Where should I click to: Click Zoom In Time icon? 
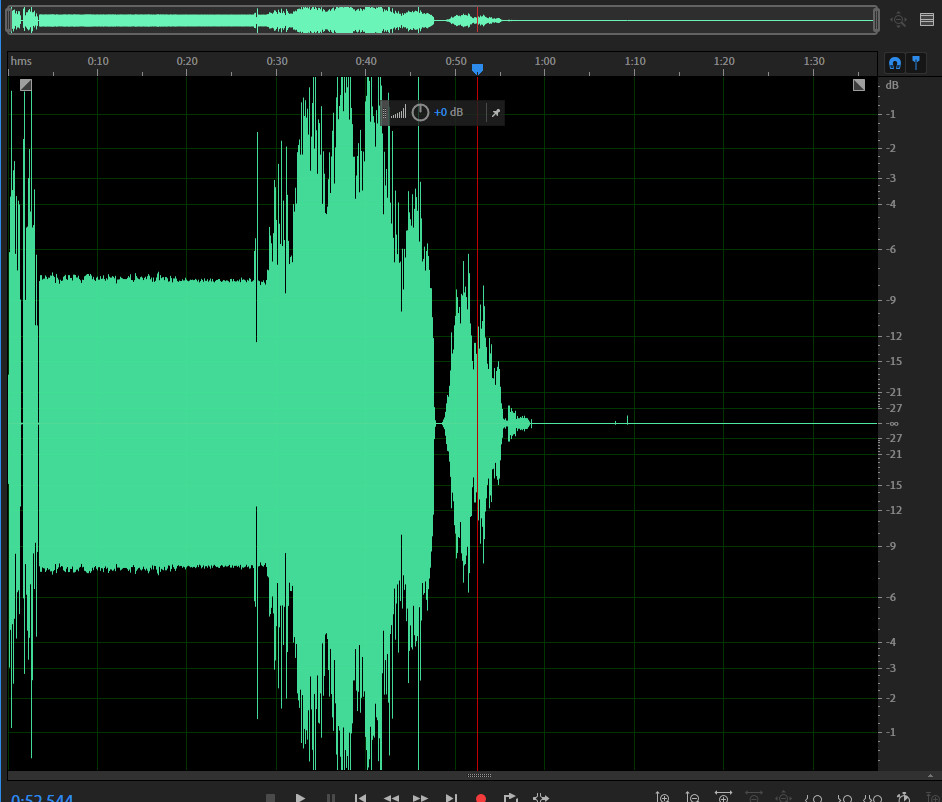[x=723, y=797]
